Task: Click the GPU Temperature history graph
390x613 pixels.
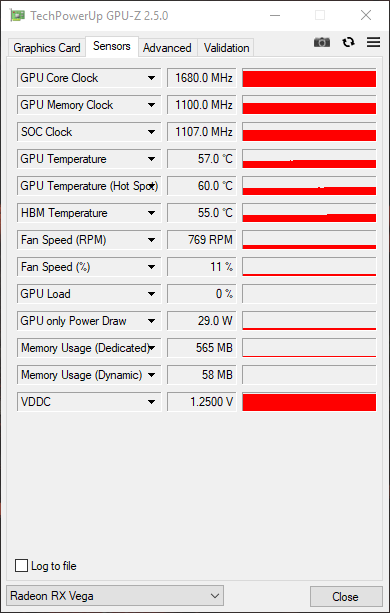Action: 309,159
